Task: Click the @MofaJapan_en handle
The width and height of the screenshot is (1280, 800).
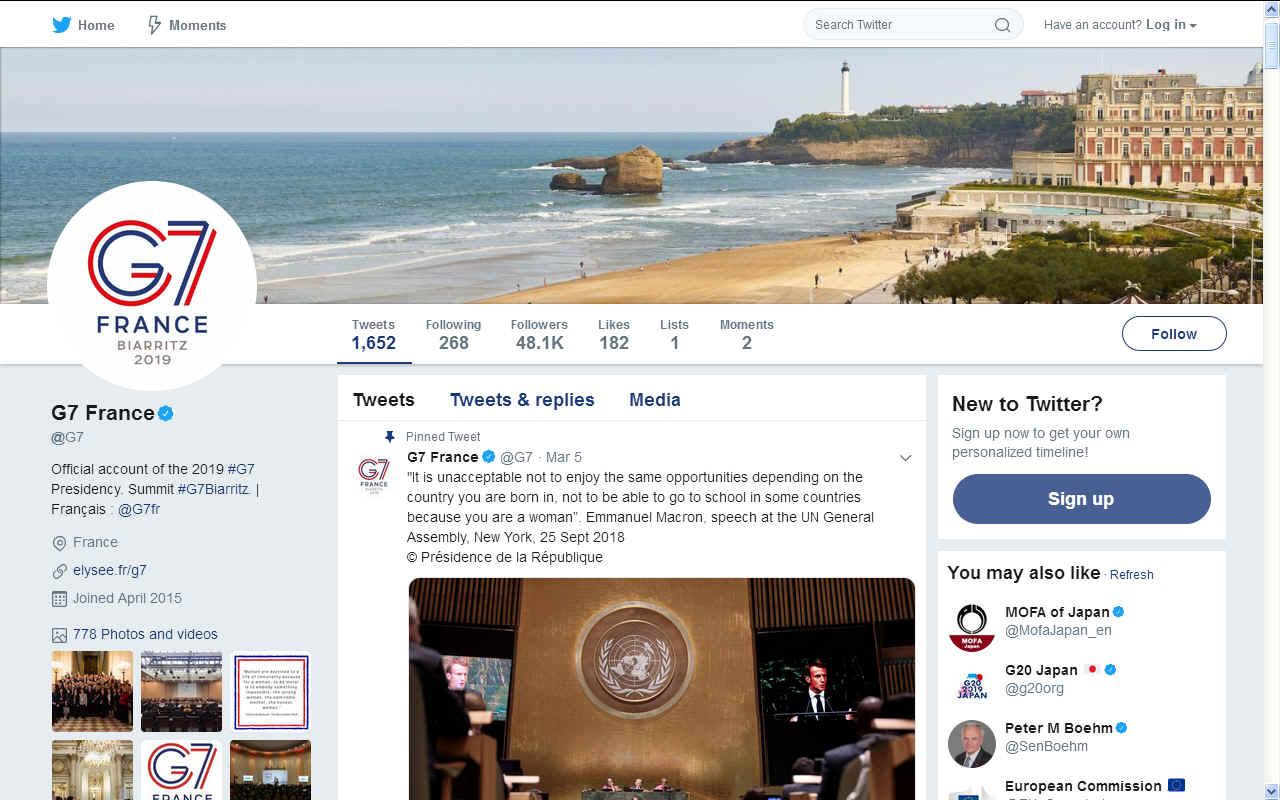Action: (1058, 630)
